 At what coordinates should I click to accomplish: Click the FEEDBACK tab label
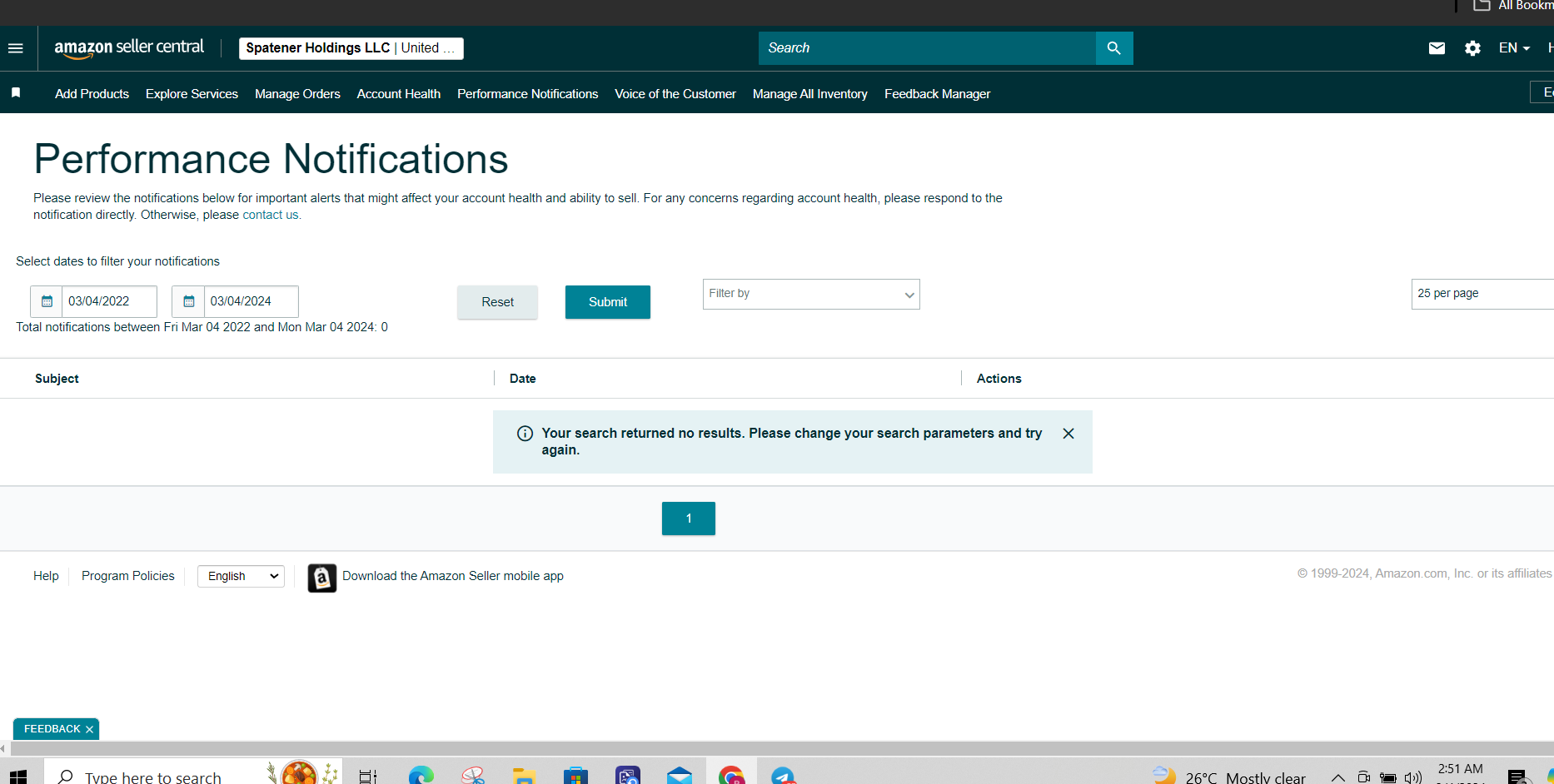pyautogui.click(x=52, y=729)
